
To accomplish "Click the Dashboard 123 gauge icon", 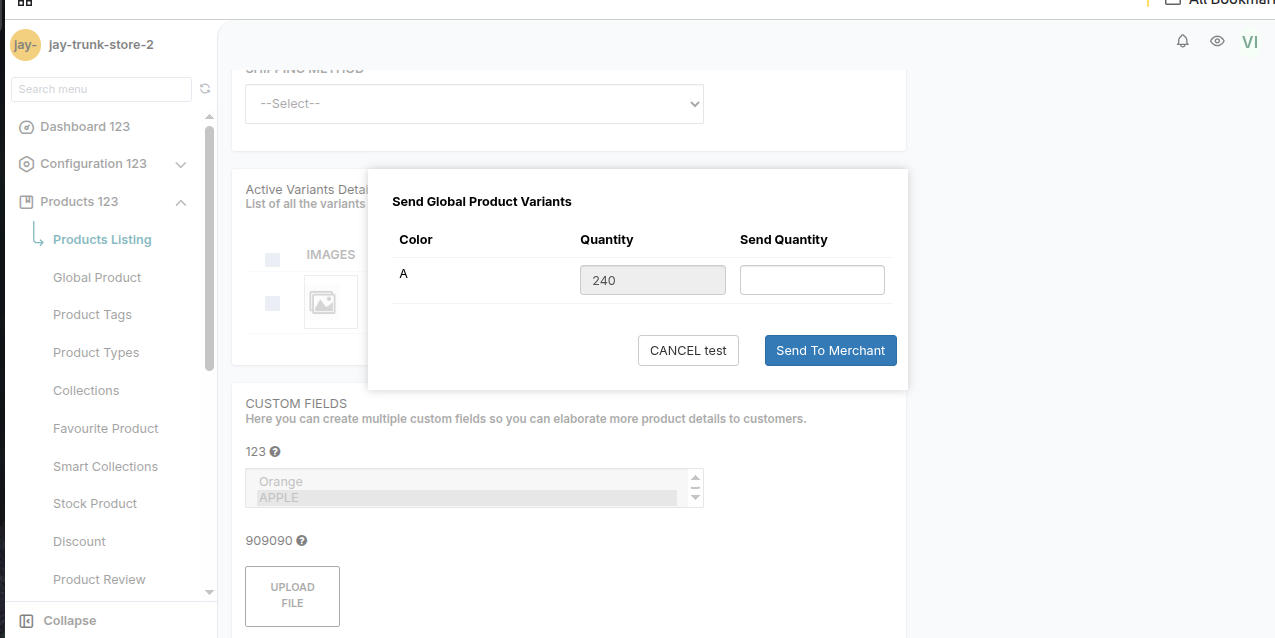I will tap(27, 127).
